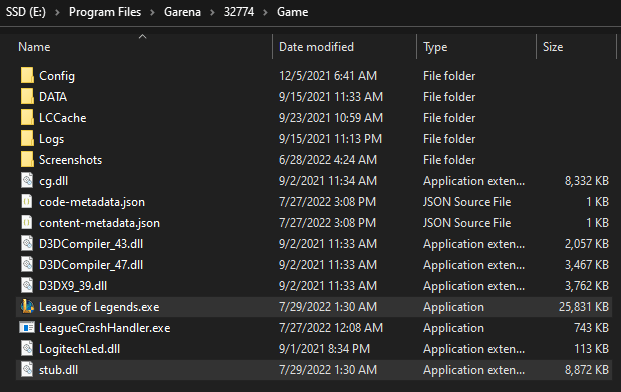Click the 12/5/2021 6:41 AM date
Screen dimensions: 621x392
(328, 76)
